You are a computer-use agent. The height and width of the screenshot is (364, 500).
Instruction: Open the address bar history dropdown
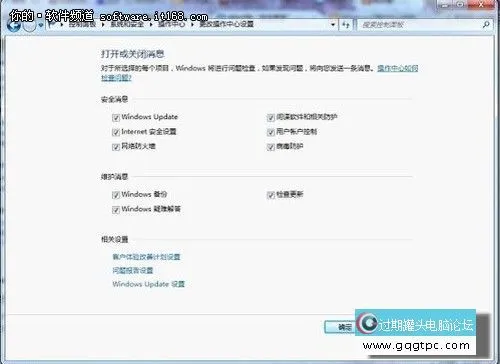pyautogui.click(x=333, y=25)
